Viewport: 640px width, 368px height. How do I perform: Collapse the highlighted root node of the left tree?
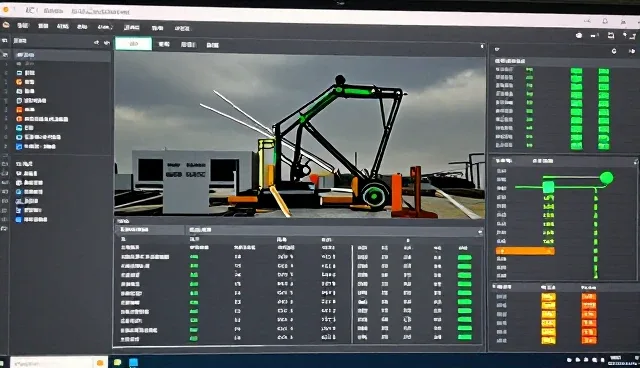[x=25, y=55]
